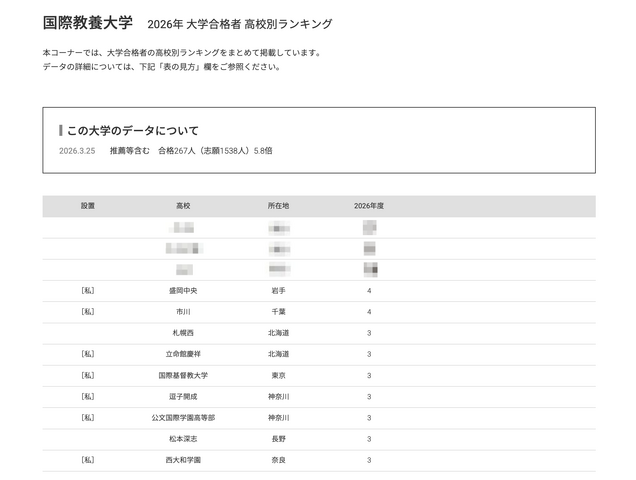Click the count 4 in 市川 row
This screenshot has width=636, height=480.
coord(369,312)
